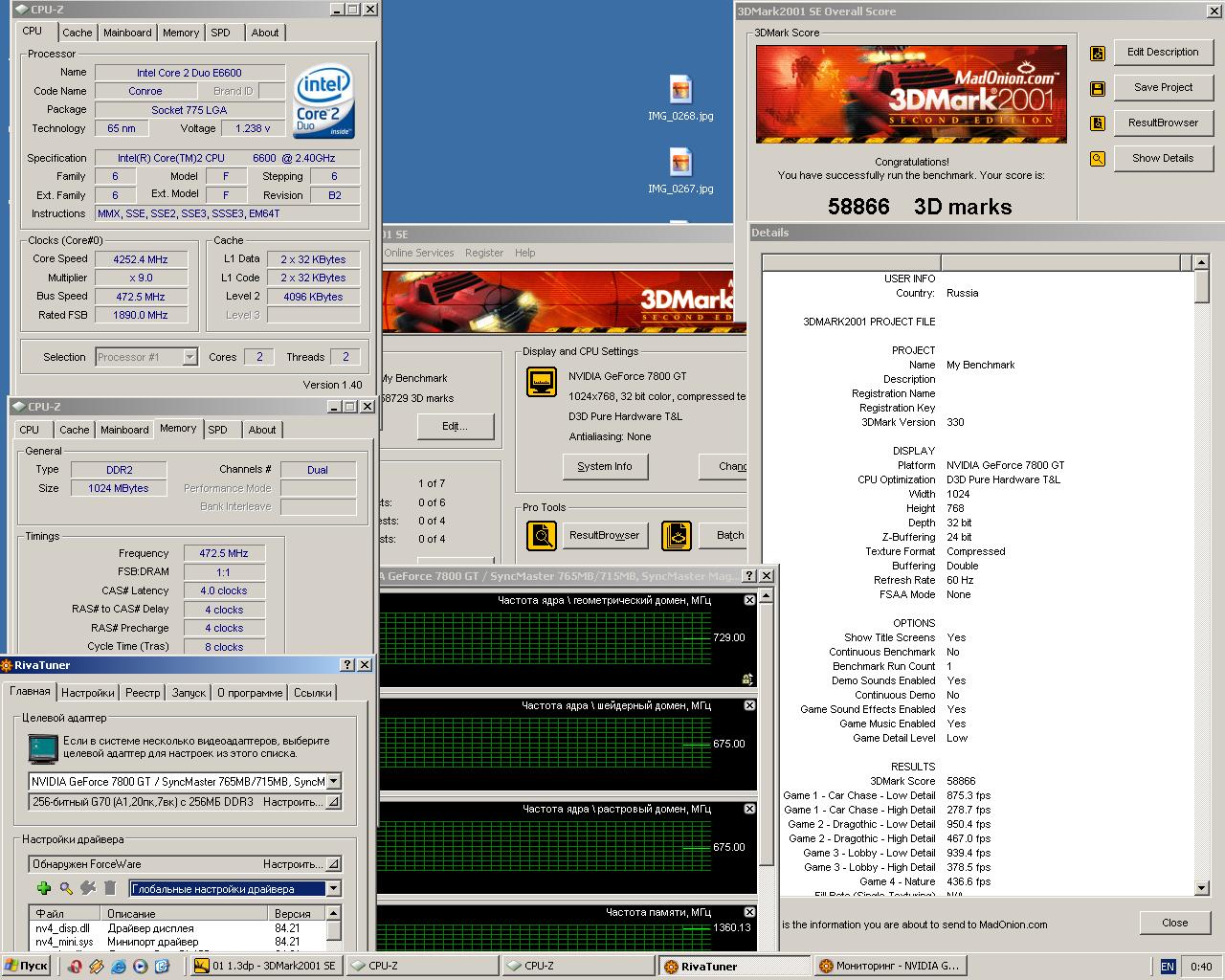Close the geometry domain core clock graph

[750, 600]
